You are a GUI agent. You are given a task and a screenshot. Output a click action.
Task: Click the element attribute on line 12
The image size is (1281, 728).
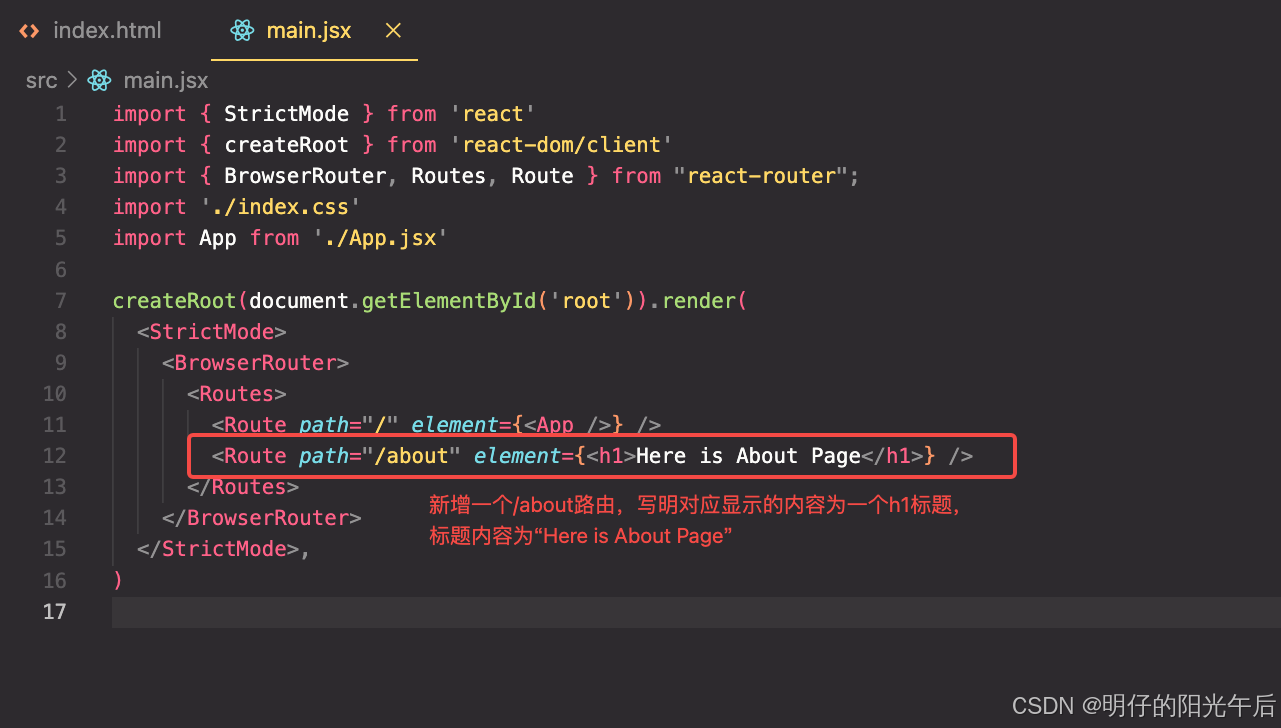click(x=517, y=456)
